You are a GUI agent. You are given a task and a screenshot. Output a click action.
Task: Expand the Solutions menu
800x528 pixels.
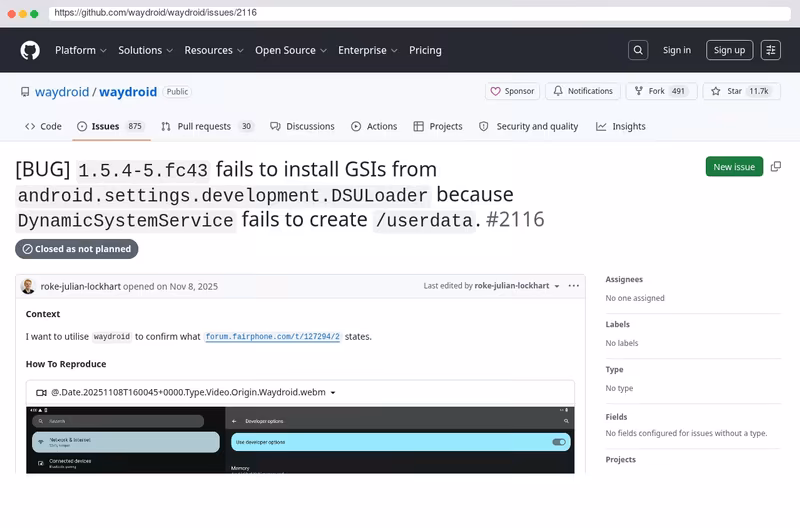pos(145,50)
